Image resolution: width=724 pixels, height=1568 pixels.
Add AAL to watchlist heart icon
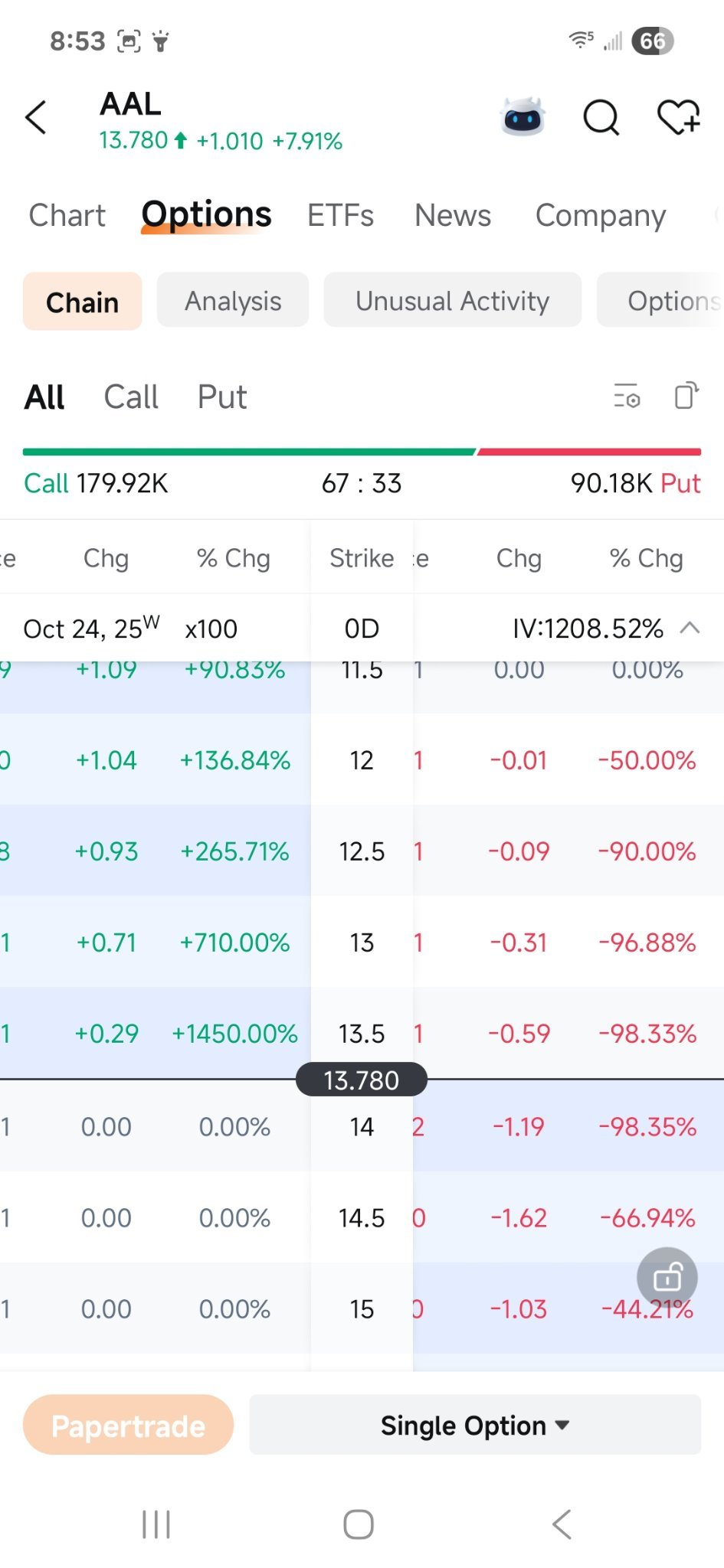click(x=679, y=117)
